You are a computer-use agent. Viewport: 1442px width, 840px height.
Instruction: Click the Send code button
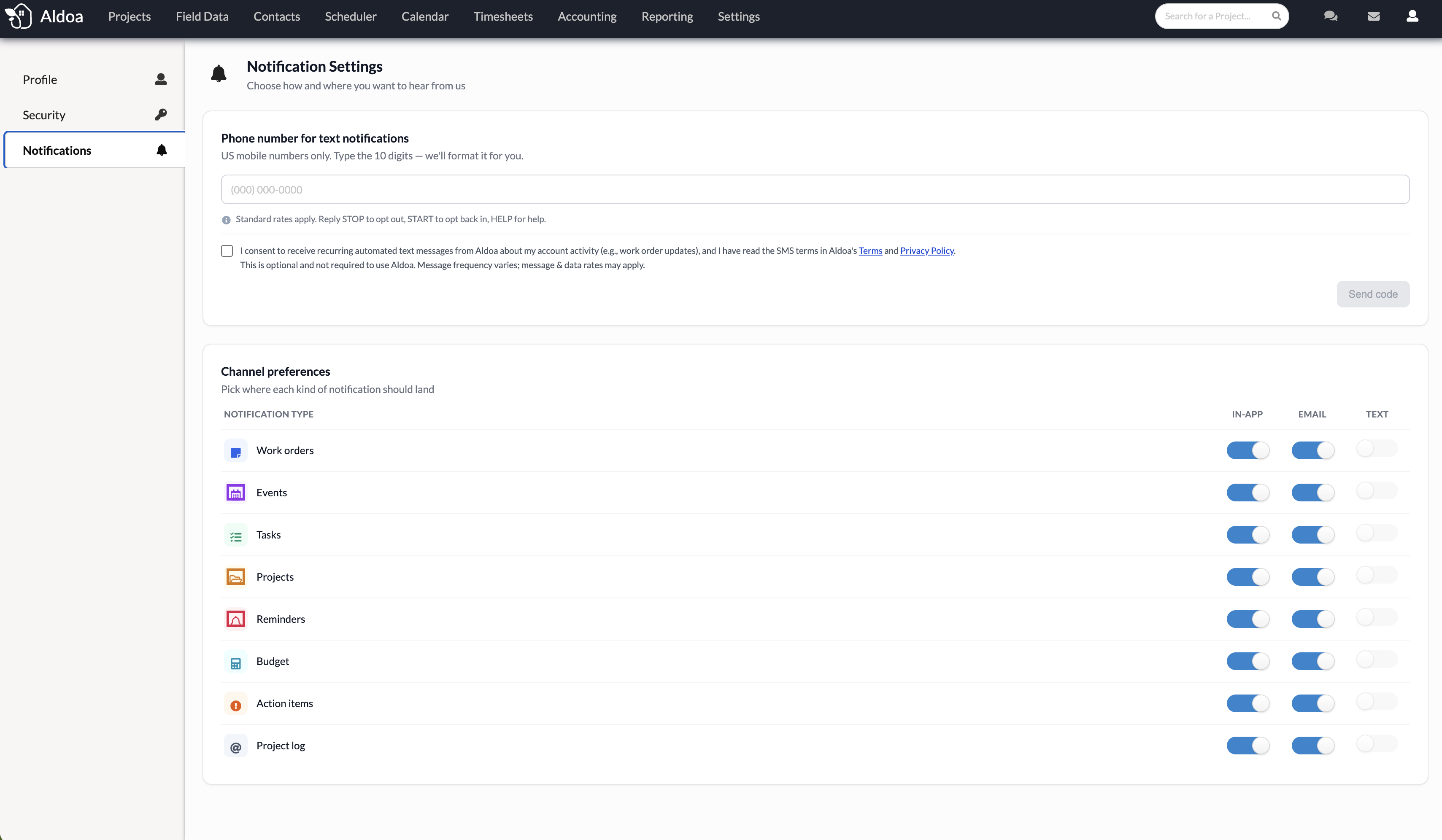click(1373, 294)
